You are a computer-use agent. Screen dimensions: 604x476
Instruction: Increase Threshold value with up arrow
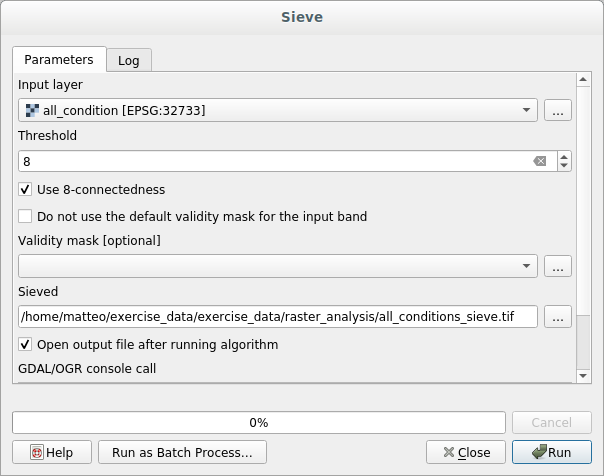[564, 157]
